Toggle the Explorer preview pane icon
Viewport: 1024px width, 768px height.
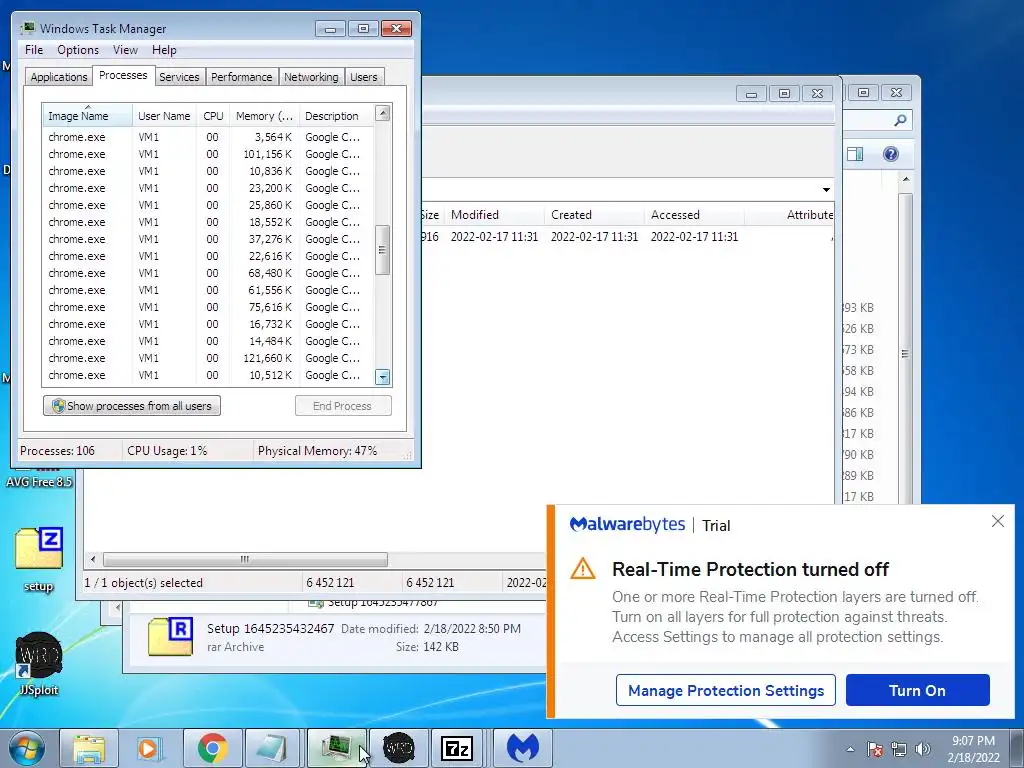click(x=855, y=154)
